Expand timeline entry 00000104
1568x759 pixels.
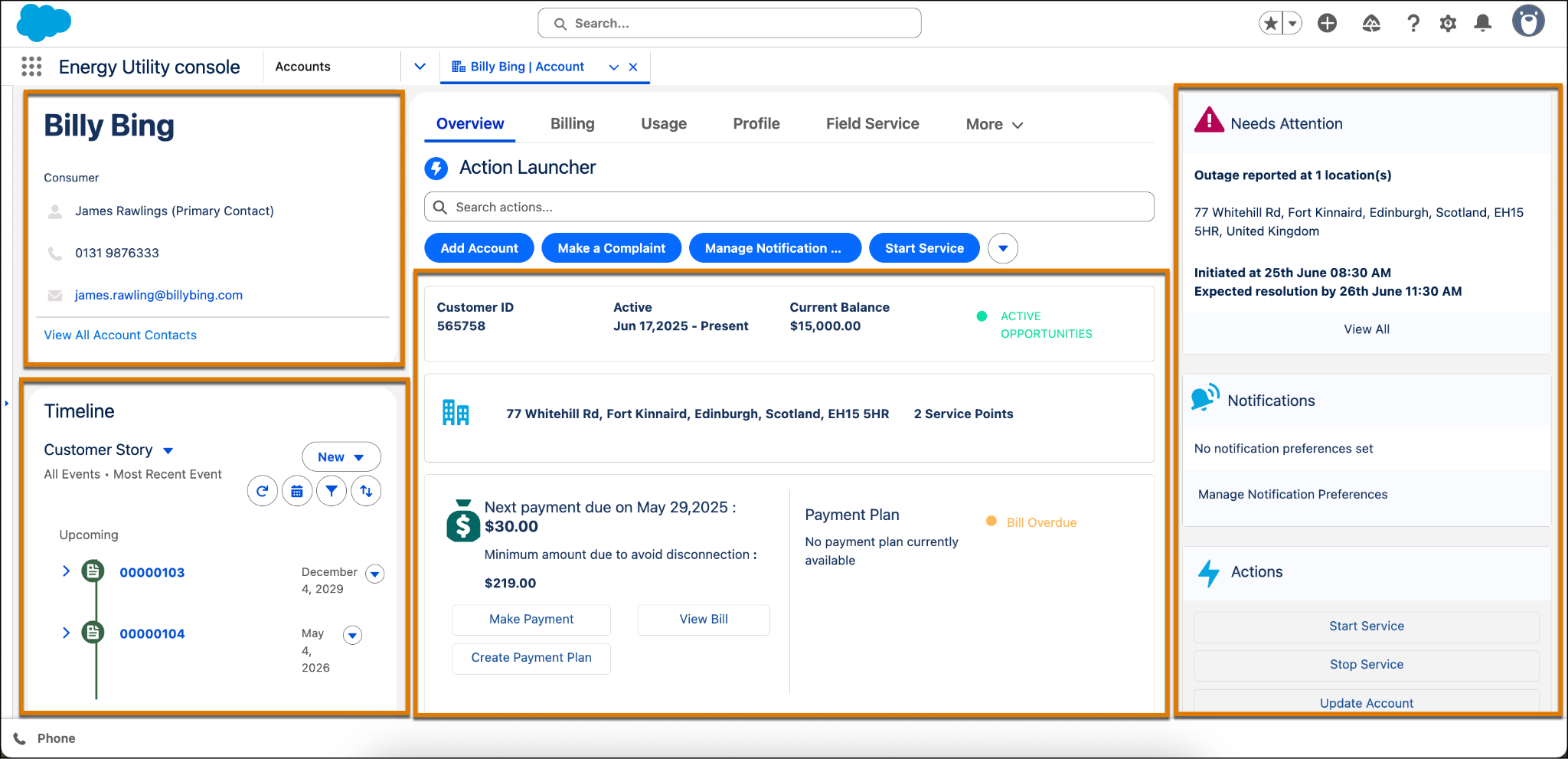[x=66, y=633]
